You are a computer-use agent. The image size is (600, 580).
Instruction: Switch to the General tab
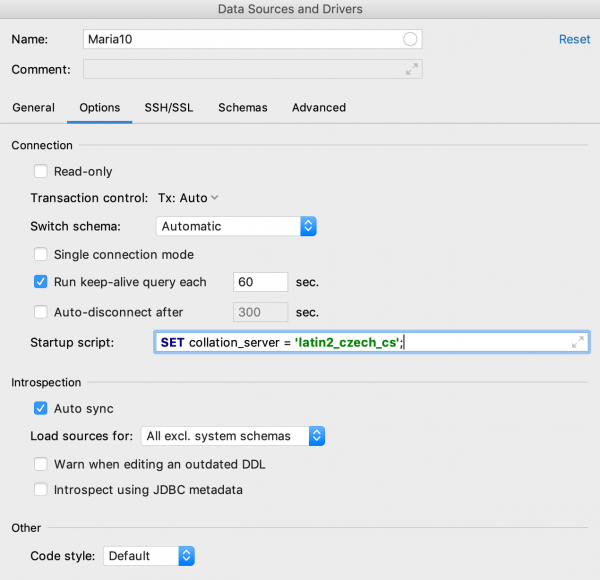click(33, 108)
